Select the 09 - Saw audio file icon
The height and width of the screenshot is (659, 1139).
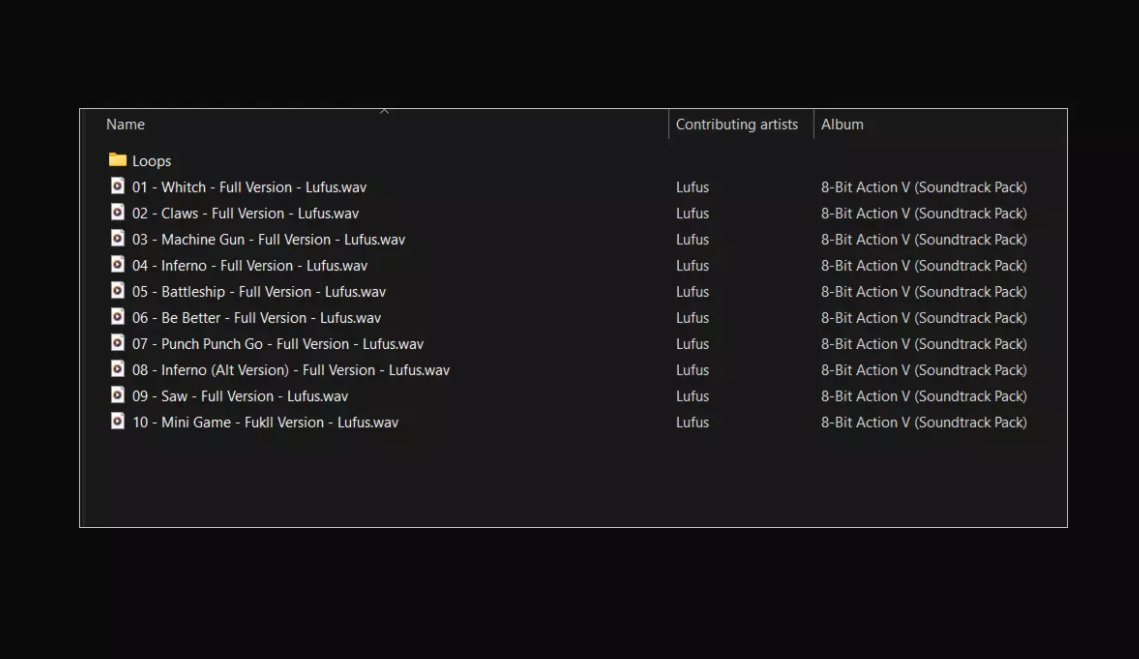(x=118, y=395)
